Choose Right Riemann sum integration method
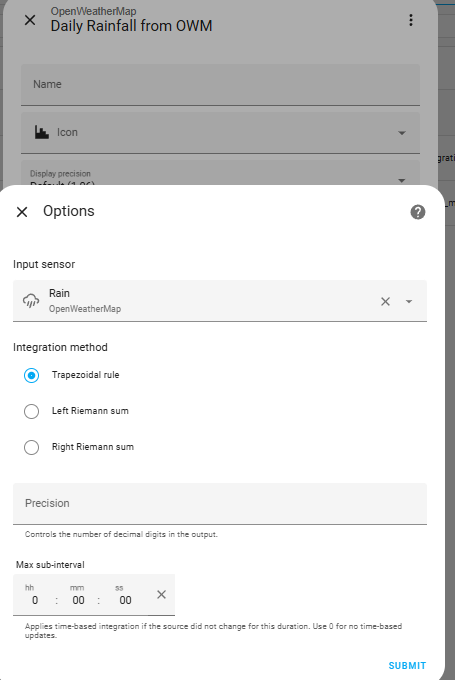Image resolution: width=455 pixels, height=680 pixels. [31, 447]
